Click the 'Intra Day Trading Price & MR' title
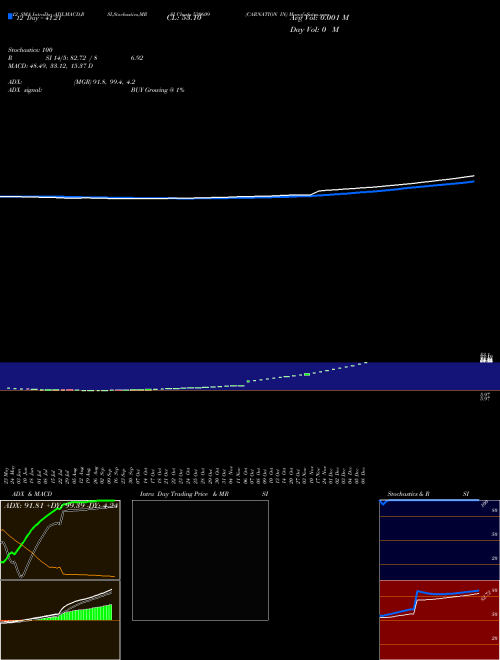This screenshot has width=500, height=660. [184, 494]
